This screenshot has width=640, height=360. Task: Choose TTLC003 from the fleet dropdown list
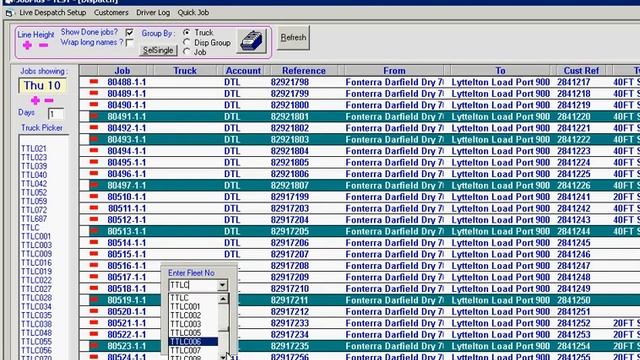(185, 324)
